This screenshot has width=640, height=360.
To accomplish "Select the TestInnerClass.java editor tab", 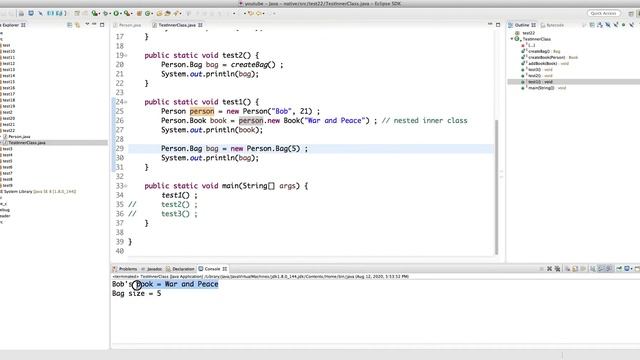I will tap(177, 25).
